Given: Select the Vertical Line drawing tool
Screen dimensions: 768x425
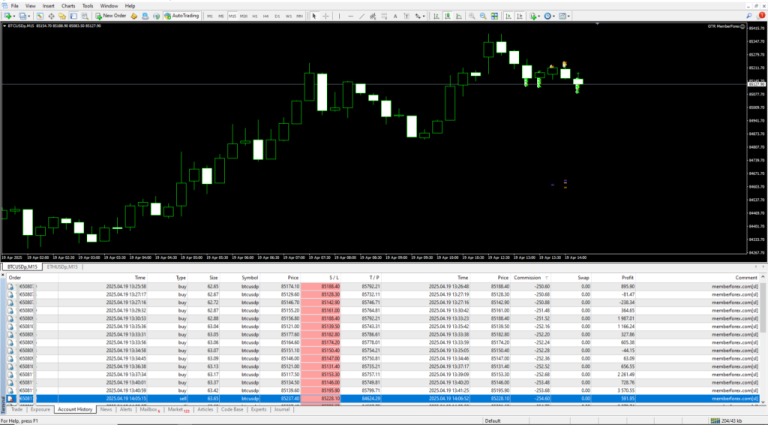Looking at the screenshot, I should click(340, 16).
